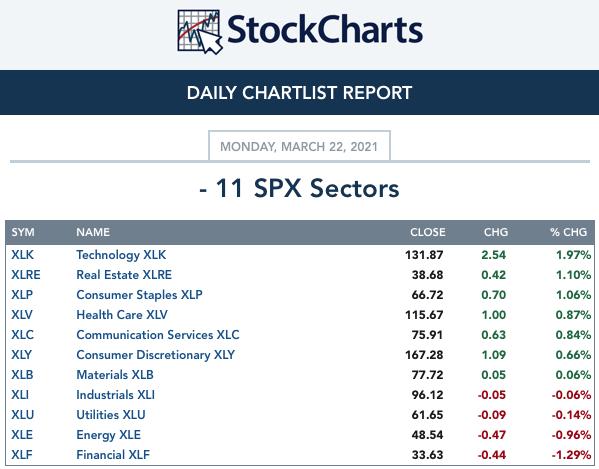Click the XLY ticker symbol
Viewport: 599px width, 469px height.
(x=22, y=354)
